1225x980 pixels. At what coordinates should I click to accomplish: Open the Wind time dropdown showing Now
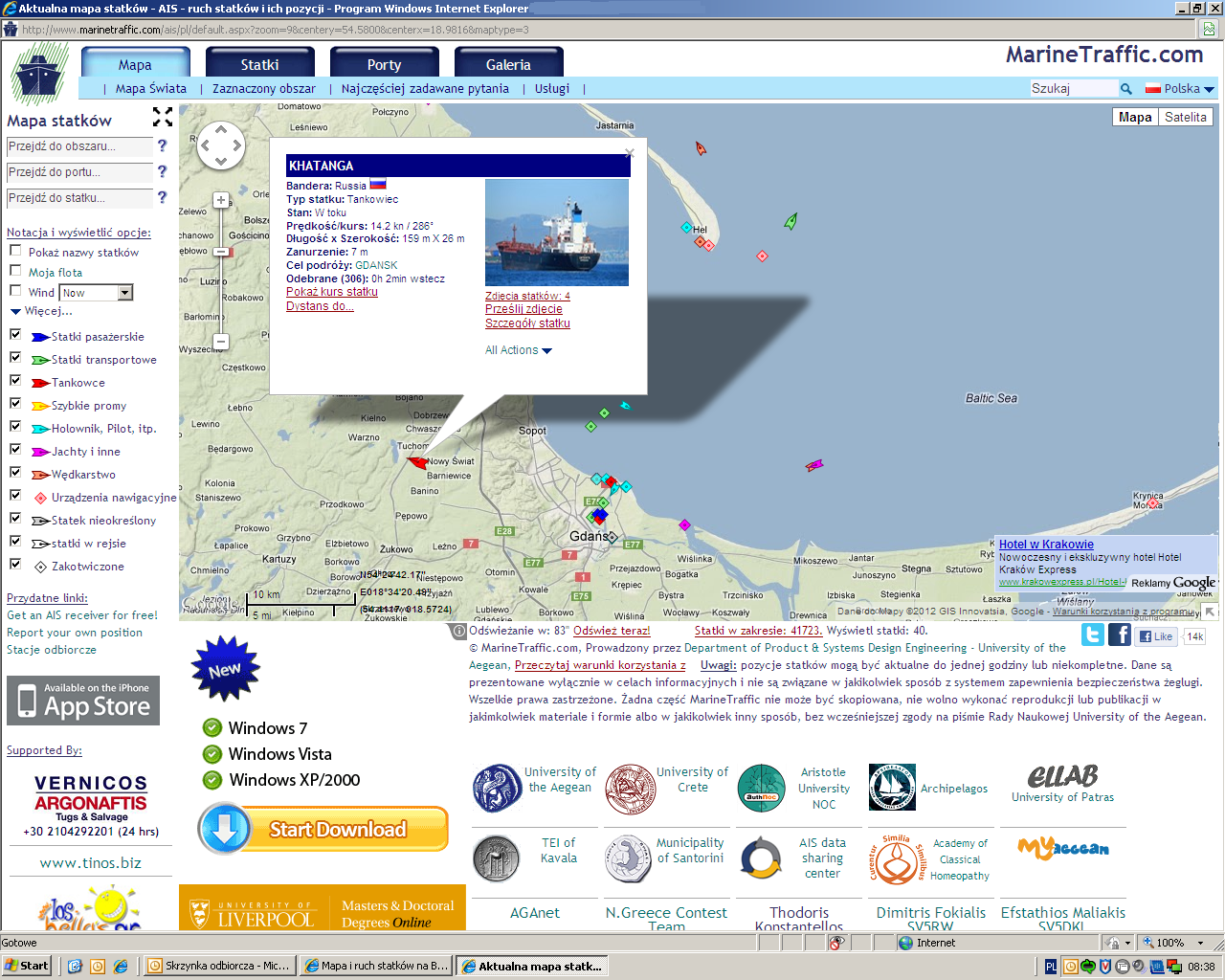tap(96, 293)
